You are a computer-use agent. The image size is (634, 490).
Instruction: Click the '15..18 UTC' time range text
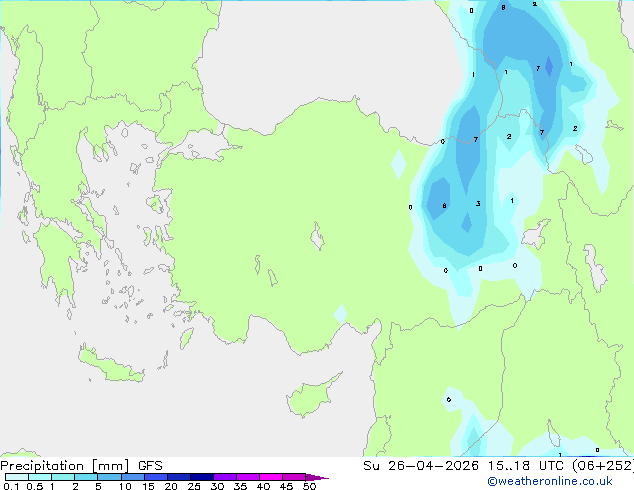click(525, 466)
